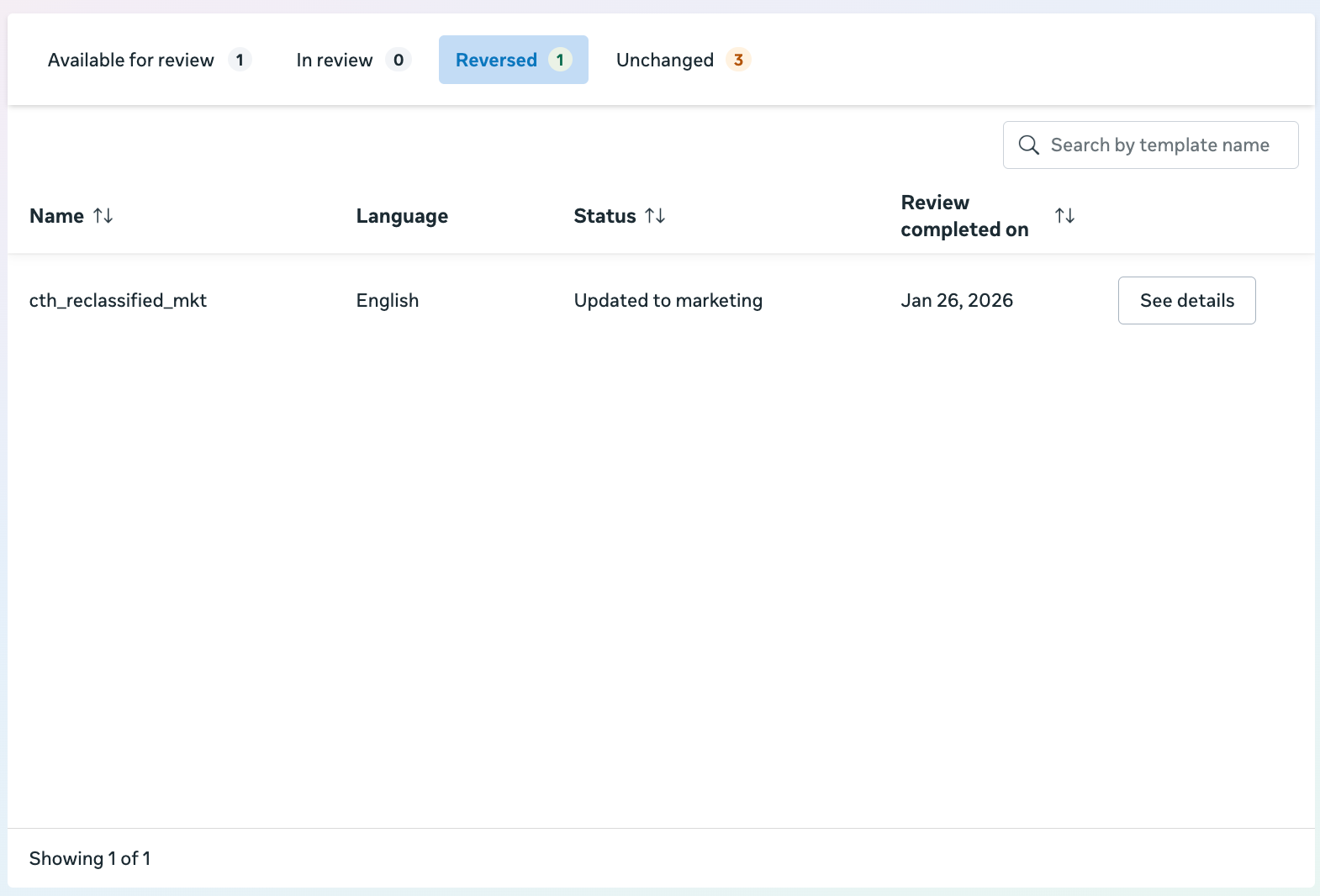
Task: Select the cth_reclassified_mkt template name
Action: tap(118, 300)
